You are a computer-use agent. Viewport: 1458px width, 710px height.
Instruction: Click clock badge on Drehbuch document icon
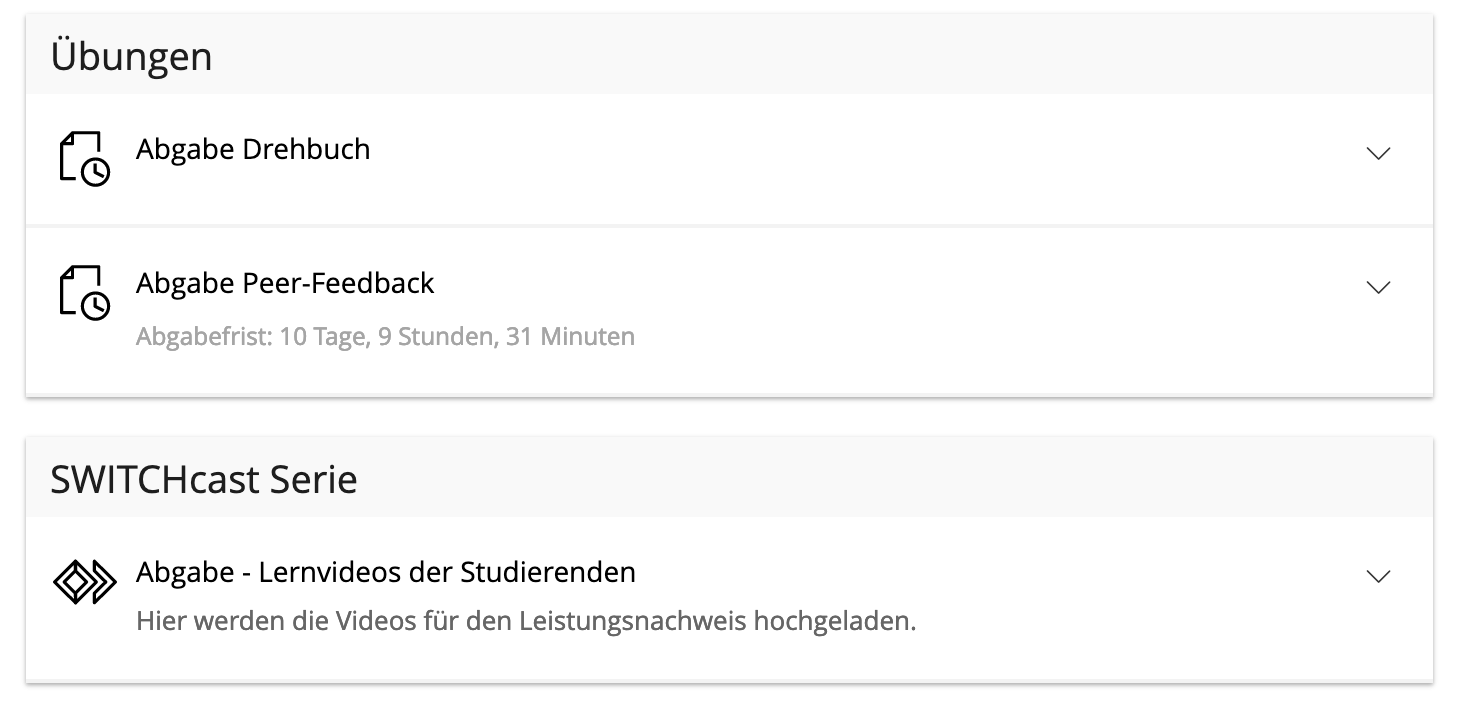click(96, 172)
